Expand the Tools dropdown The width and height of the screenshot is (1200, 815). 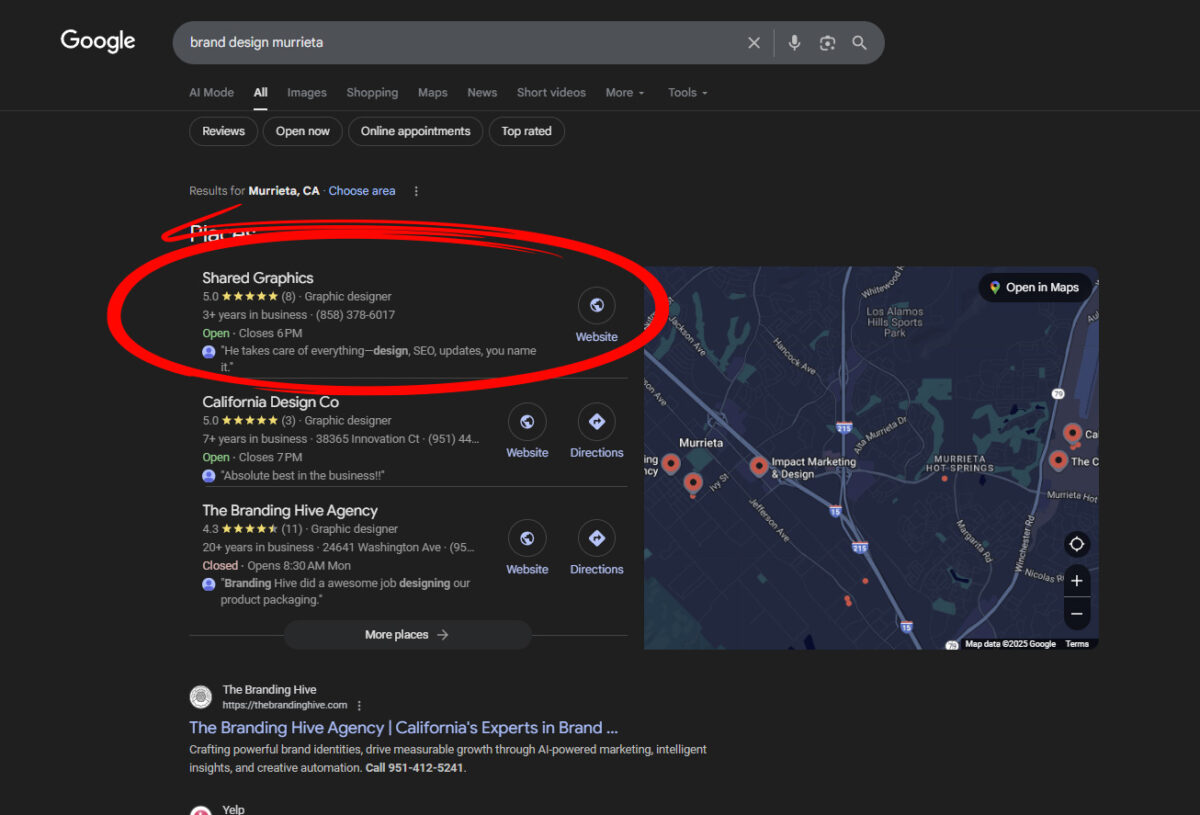coord(687,92)
